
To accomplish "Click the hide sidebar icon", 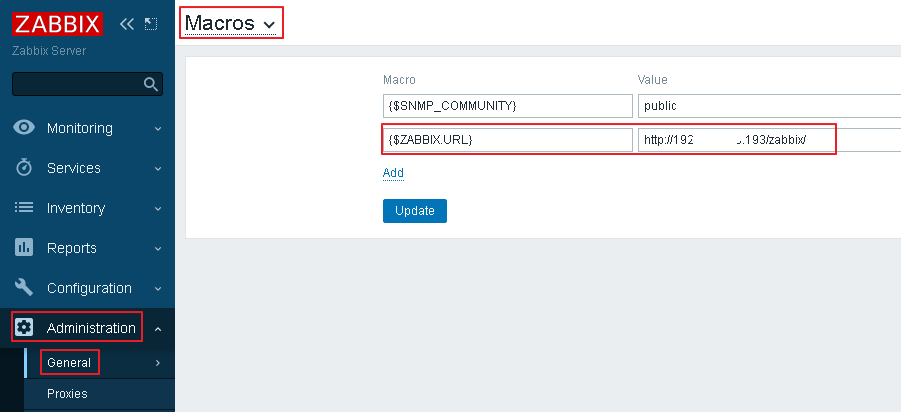I will pyautogui.click(x=151, y=24).
